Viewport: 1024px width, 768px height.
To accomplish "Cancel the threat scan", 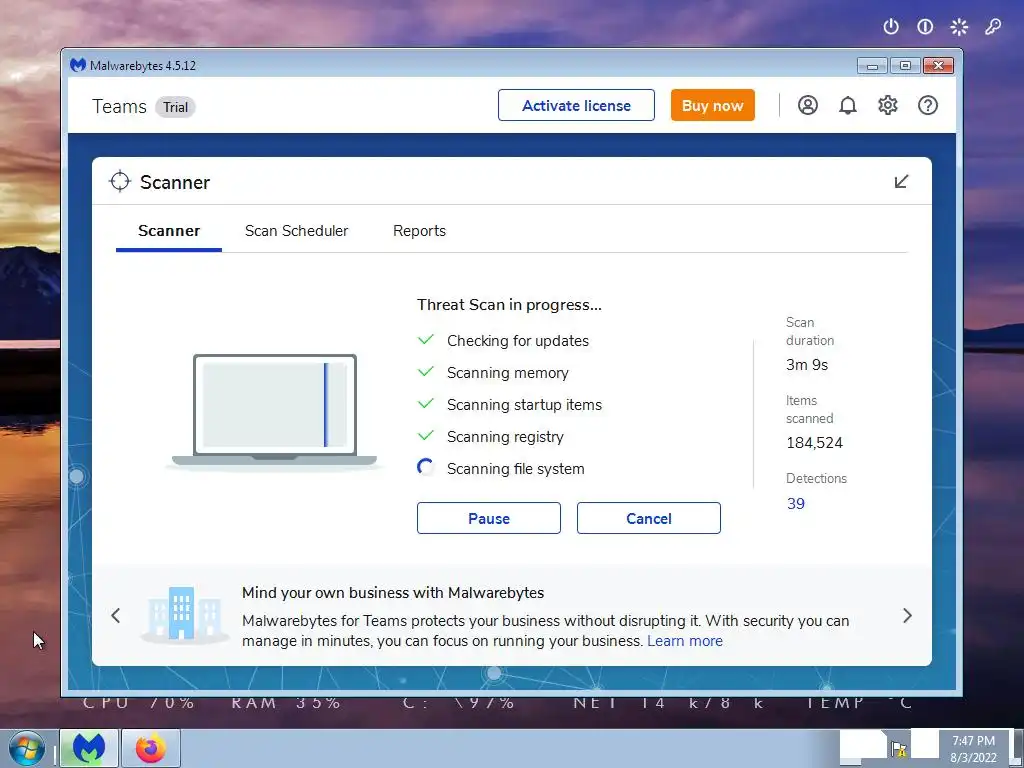I will [x=648, y=518].
